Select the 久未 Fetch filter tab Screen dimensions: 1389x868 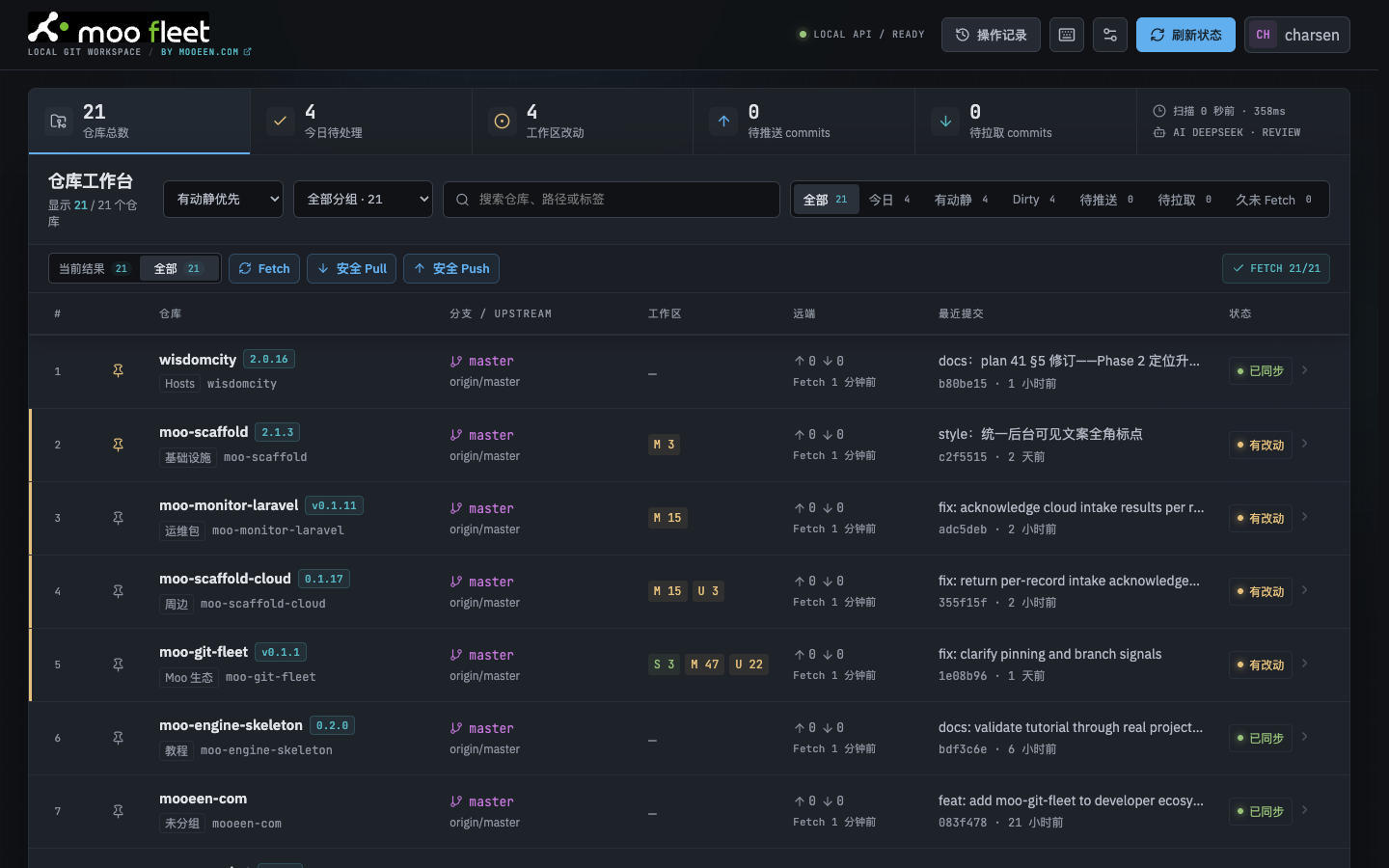[x=1274, y=200]
